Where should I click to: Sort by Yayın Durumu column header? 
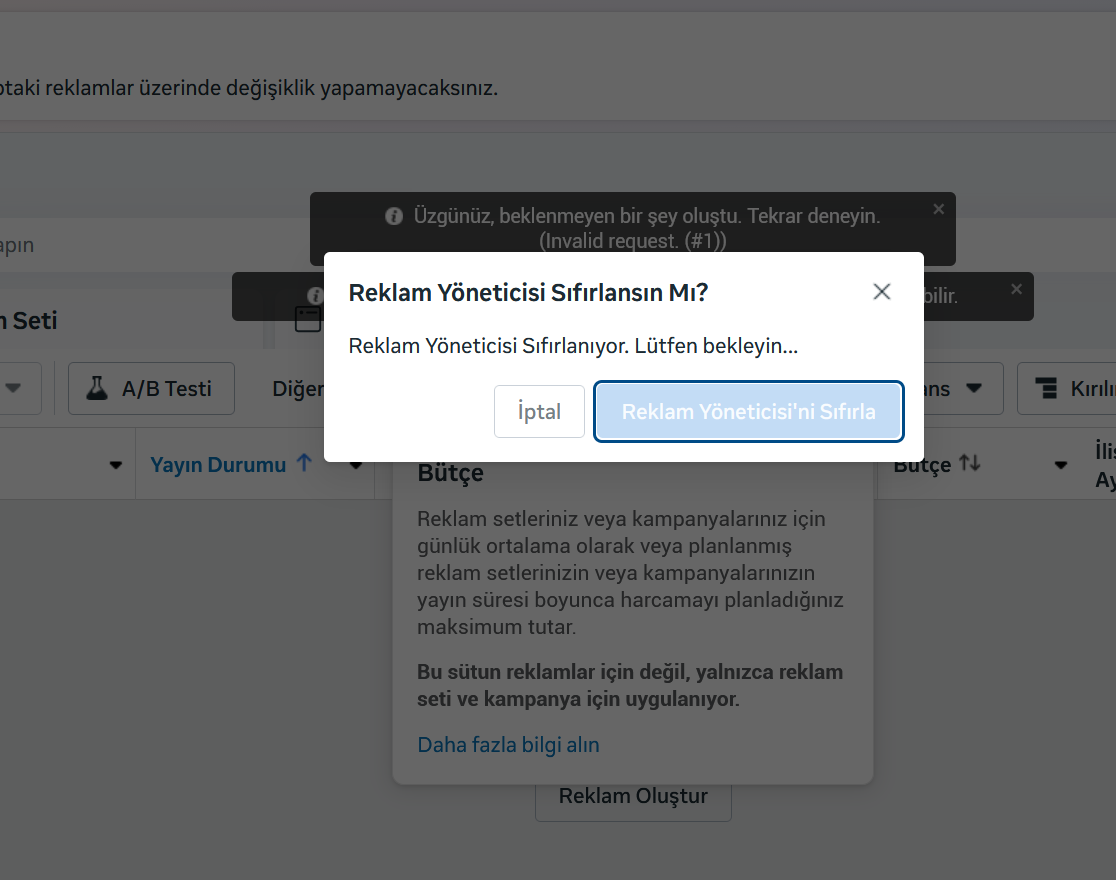[218, 465]
